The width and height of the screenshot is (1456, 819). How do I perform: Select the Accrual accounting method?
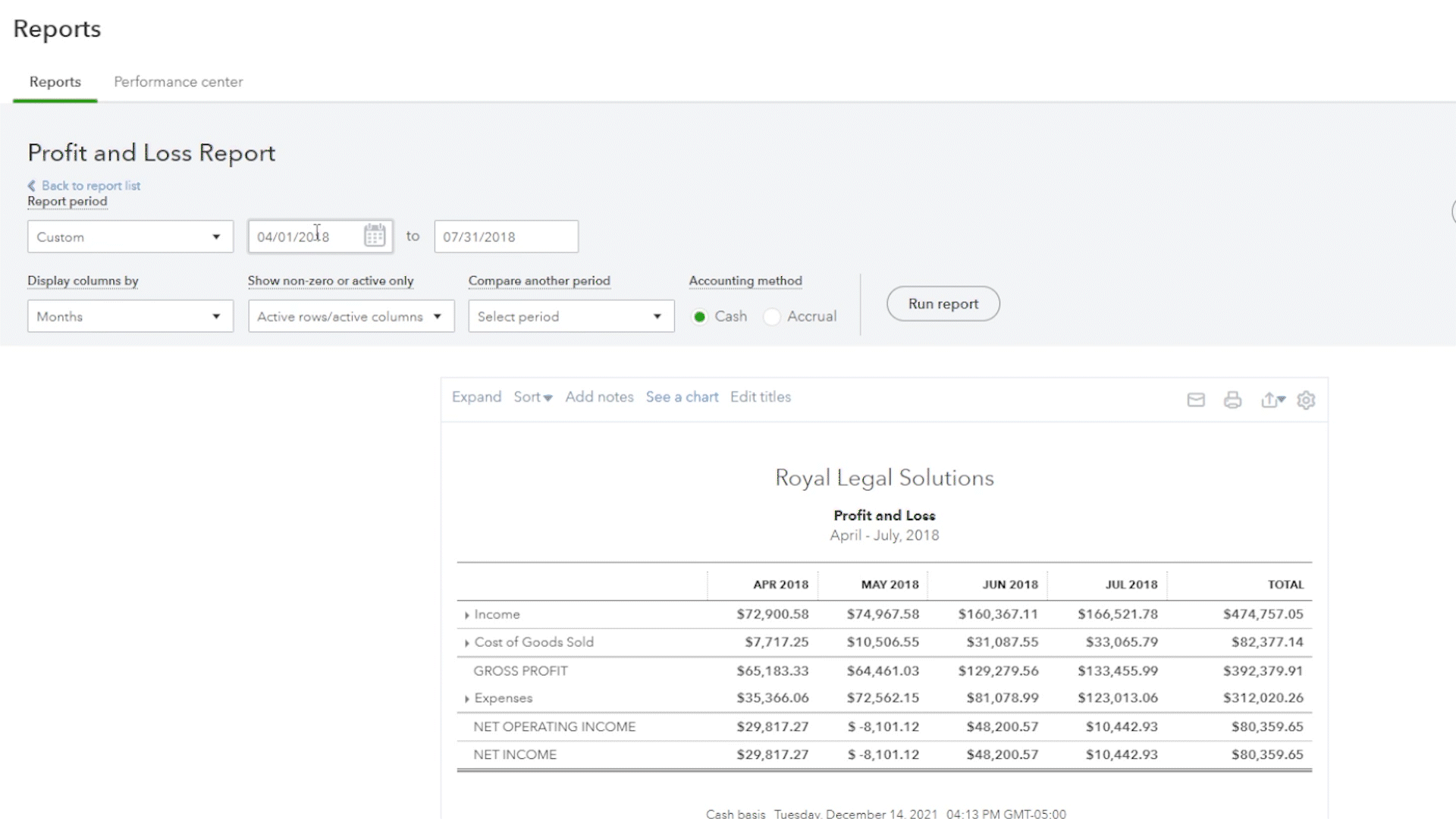click(772, 316)
